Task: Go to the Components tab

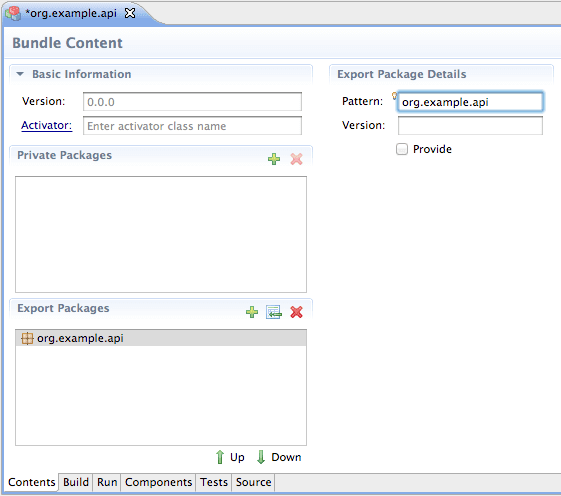Action: coord(158,482)
